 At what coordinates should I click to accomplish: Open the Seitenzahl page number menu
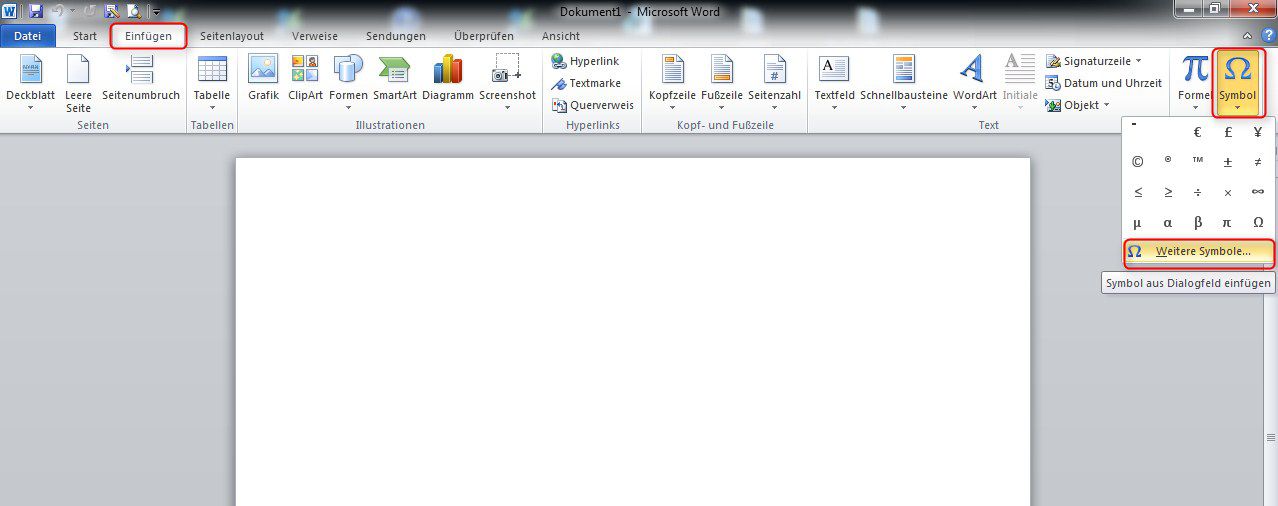774,82
